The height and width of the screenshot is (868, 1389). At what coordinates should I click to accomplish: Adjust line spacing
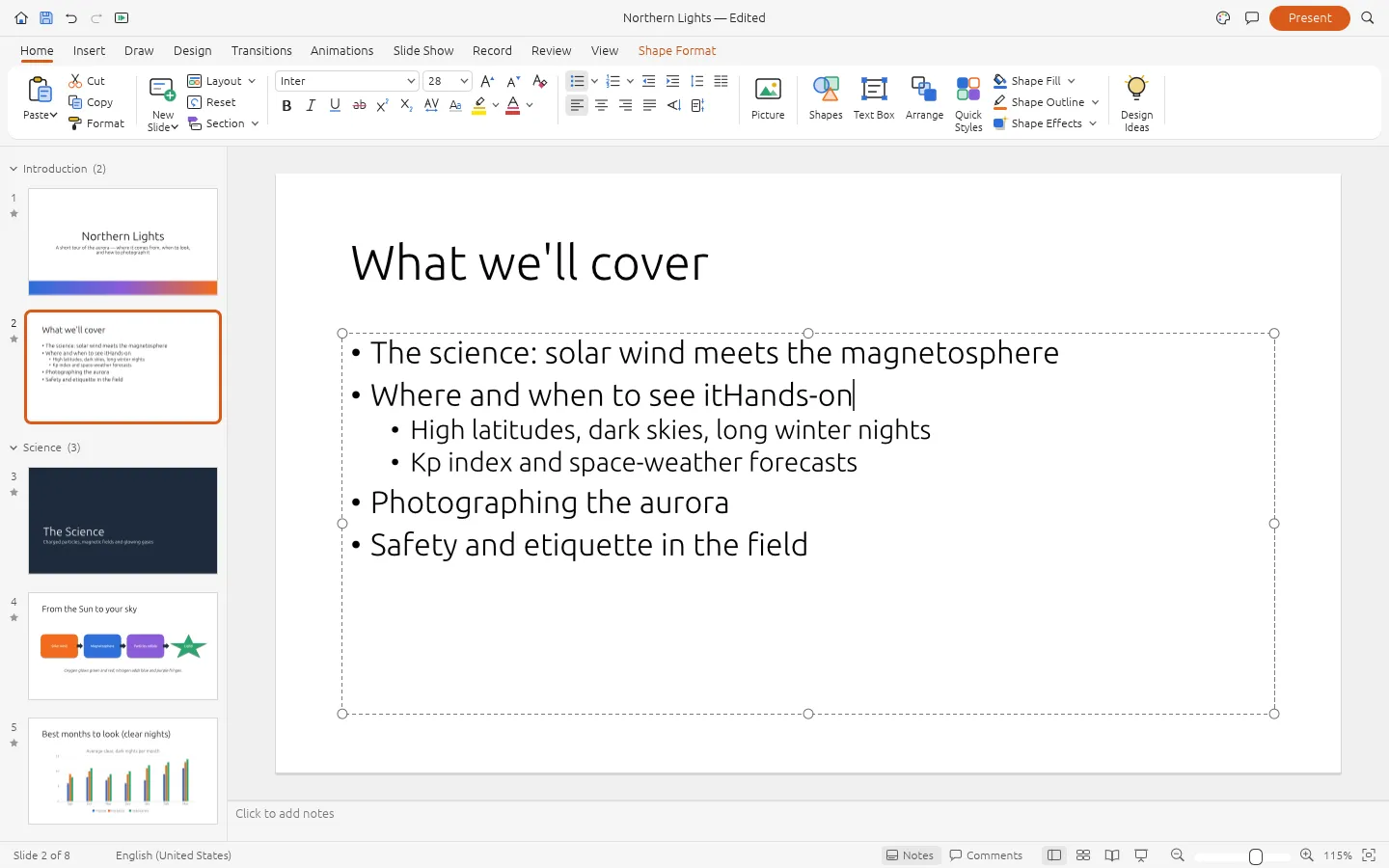[697, 81]
